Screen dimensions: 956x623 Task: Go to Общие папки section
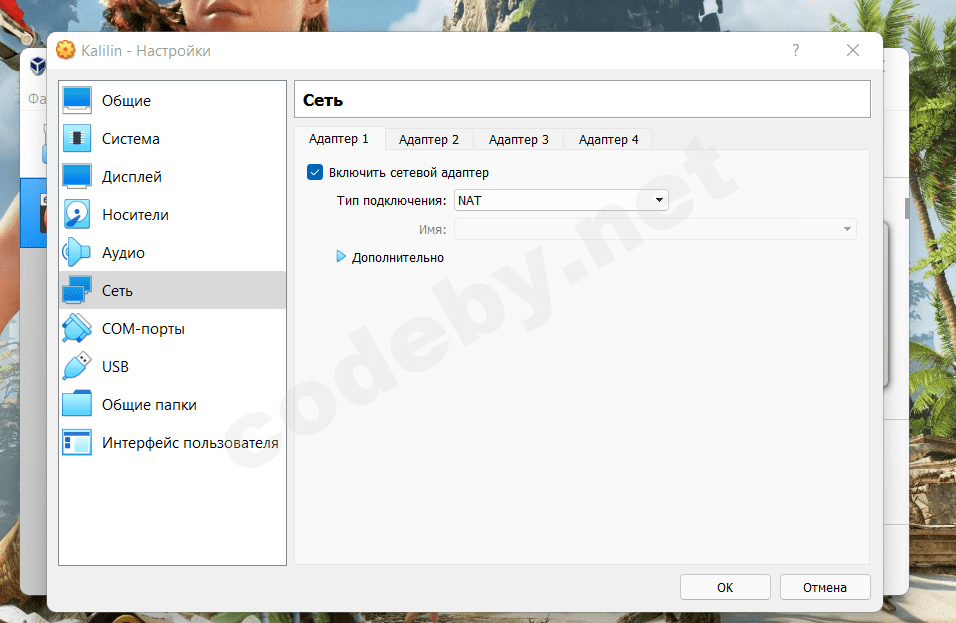pyautogui.click(x=173, y=404)
